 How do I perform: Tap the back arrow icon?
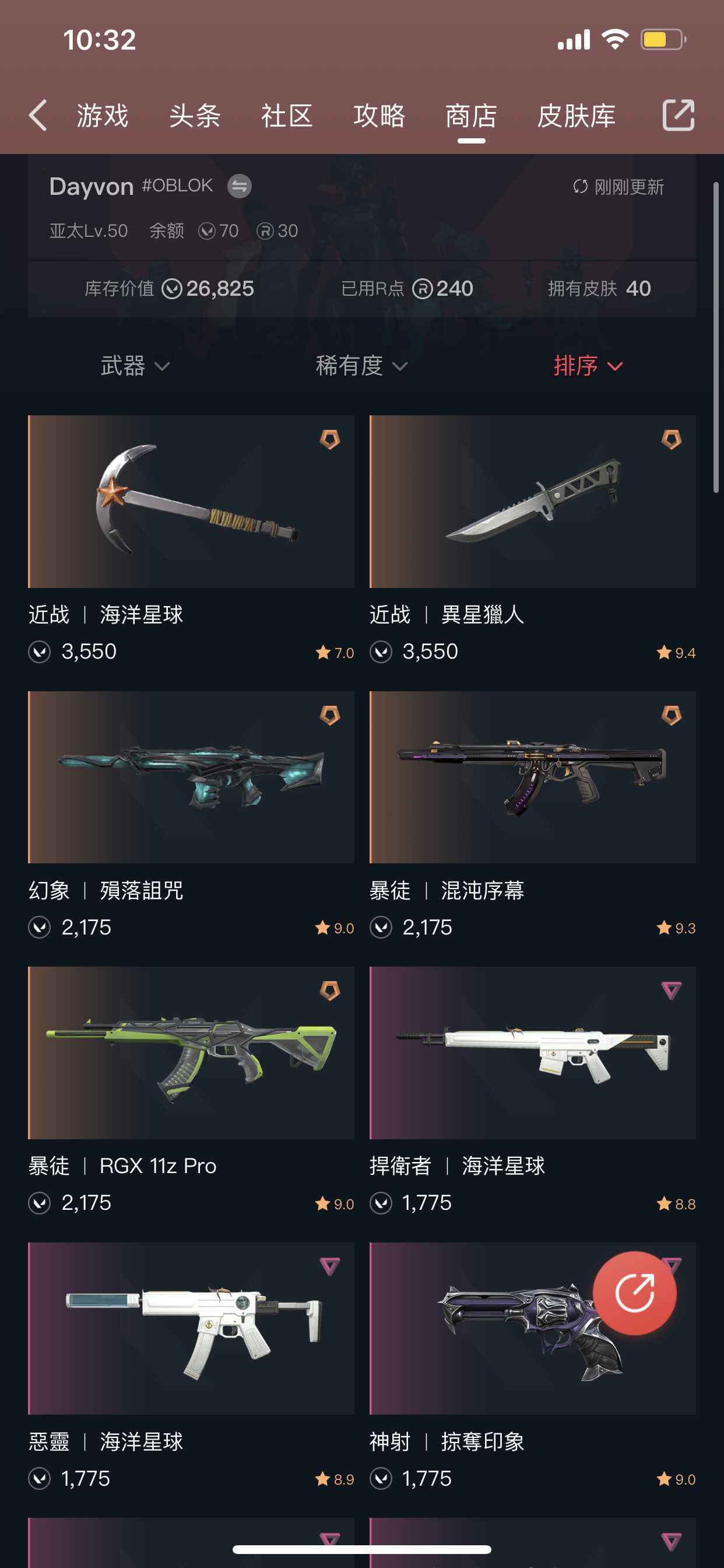(x=38, y=115)
